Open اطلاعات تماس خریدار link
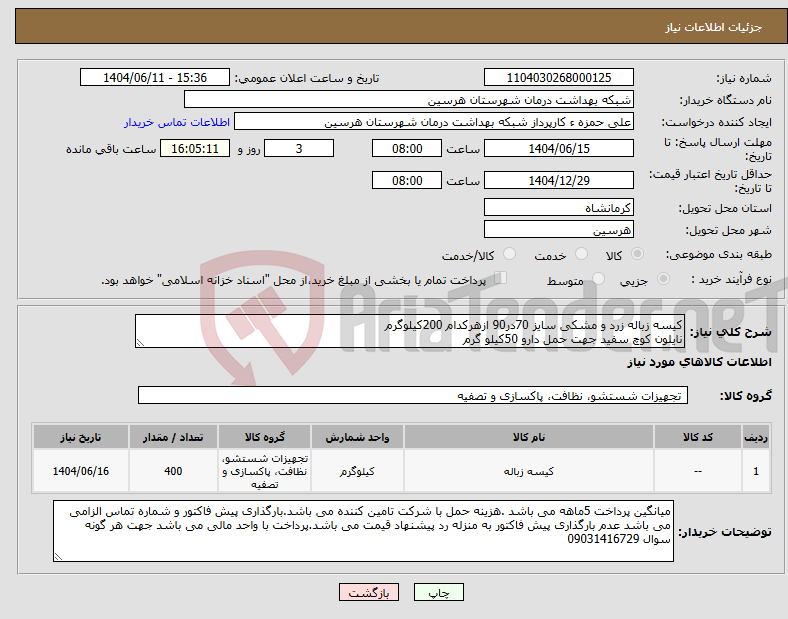Image resolution: width=788 pixels, height=619 pixels. 177,122
